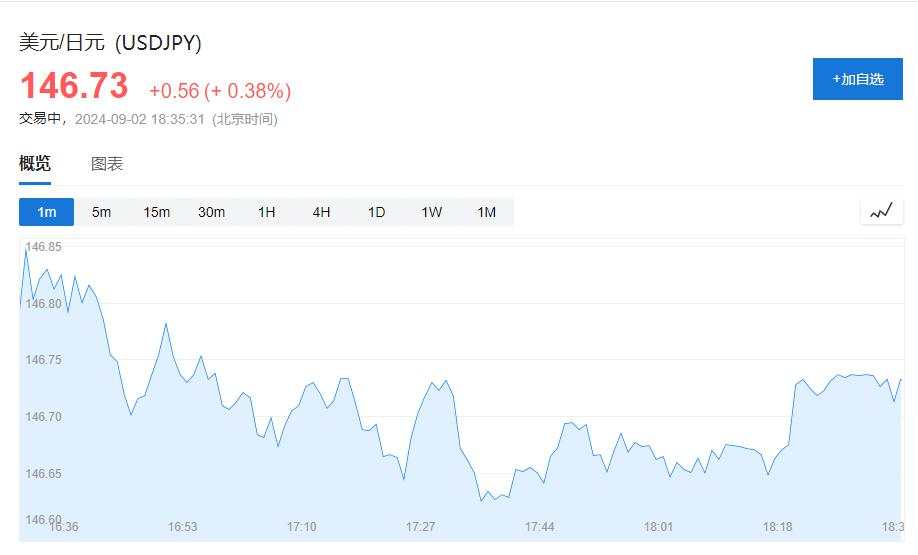Set chart to 1D period
This screenshot has width=918, height=555.
tap(376, 212)
